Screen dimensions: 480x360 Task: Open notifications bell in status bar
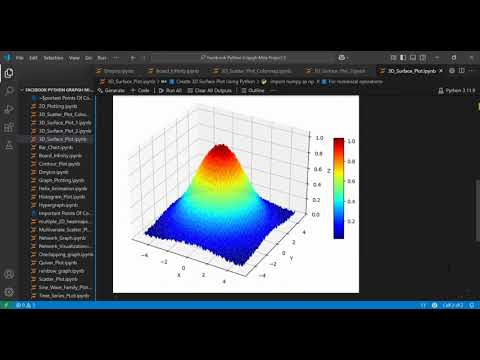[x=472, y=305]
